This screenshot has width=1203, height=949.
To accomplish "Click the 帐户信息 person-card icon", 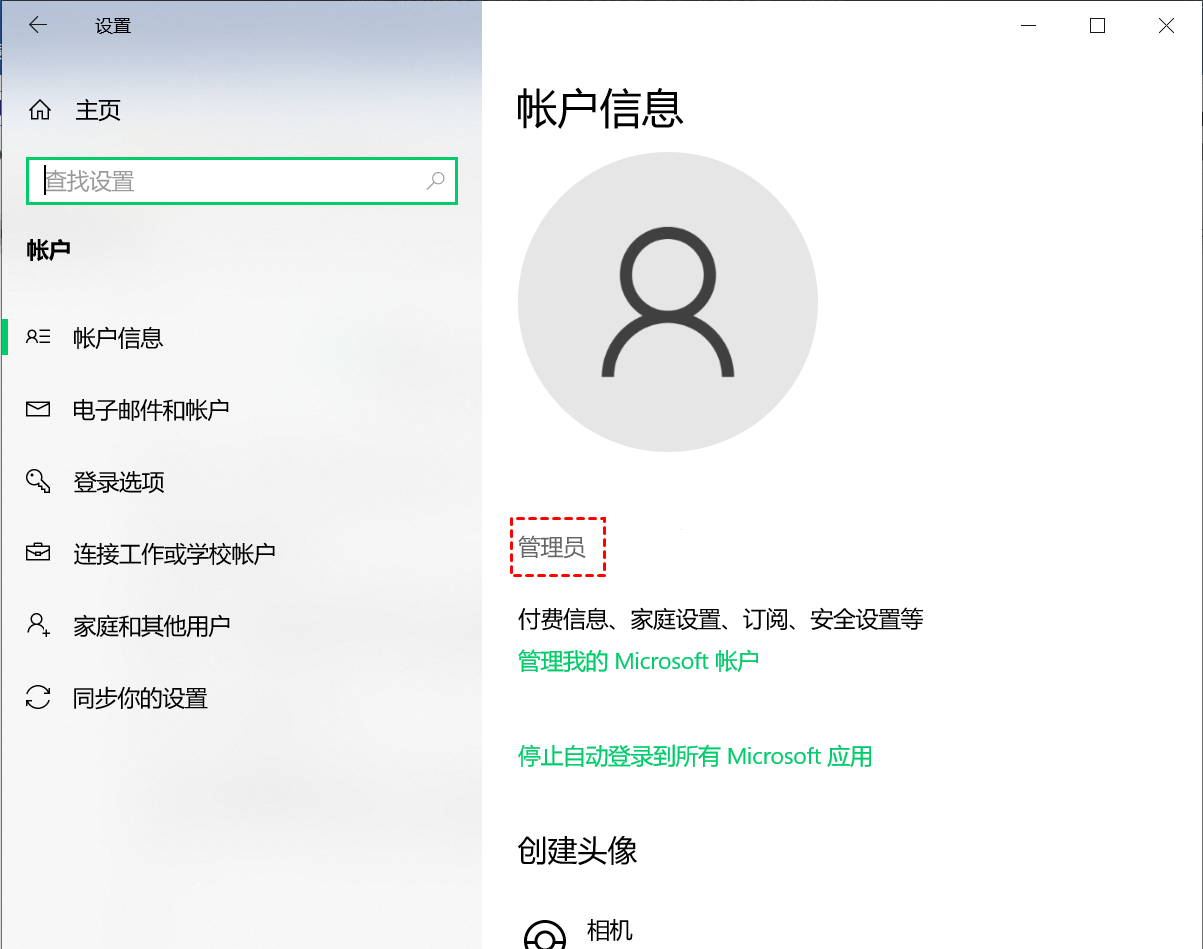I will pos(38,337).
